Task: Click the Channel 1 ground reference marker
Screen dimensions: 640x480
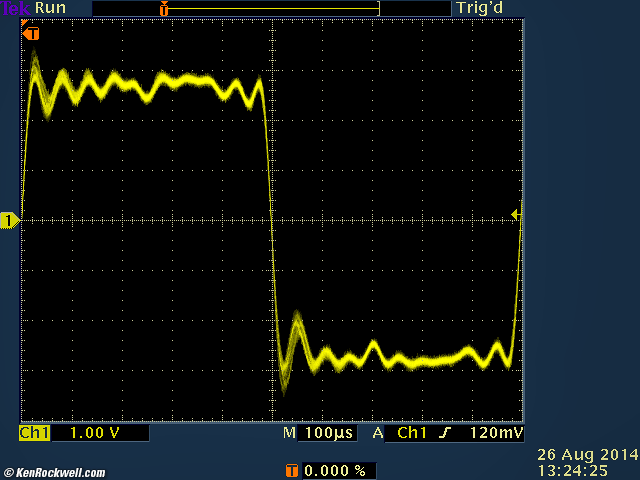Action: tap(9, 220)
